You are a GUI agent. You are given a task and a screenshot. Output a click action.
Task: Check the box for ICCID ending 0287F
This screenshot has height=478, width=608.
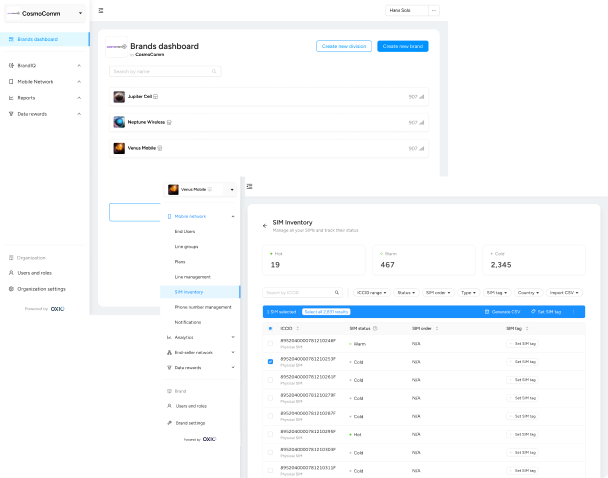pos(270,416)
